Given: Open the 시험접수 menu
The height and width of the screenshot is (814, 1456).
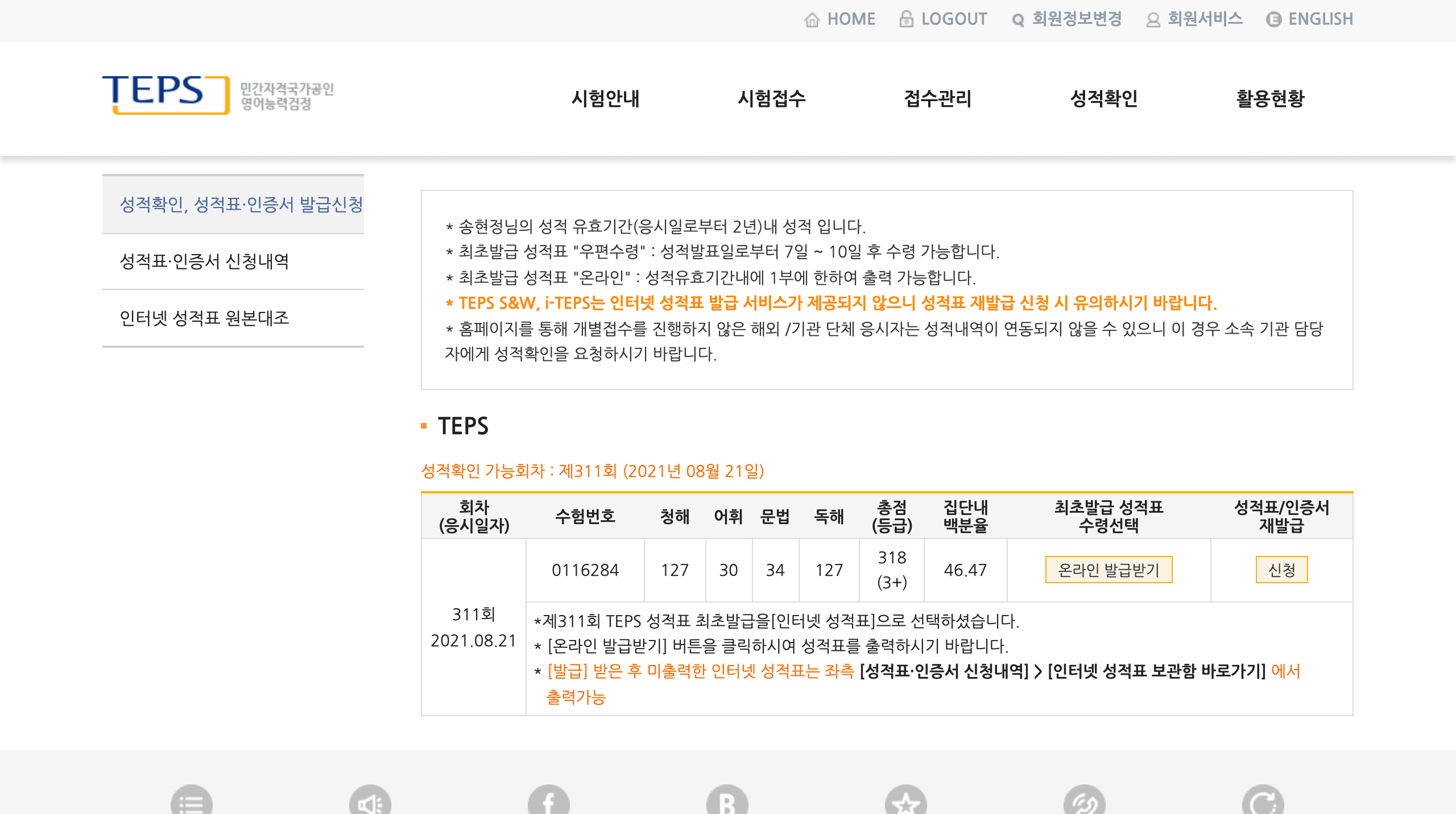Looking at the screenshot, I should (772, 99).
